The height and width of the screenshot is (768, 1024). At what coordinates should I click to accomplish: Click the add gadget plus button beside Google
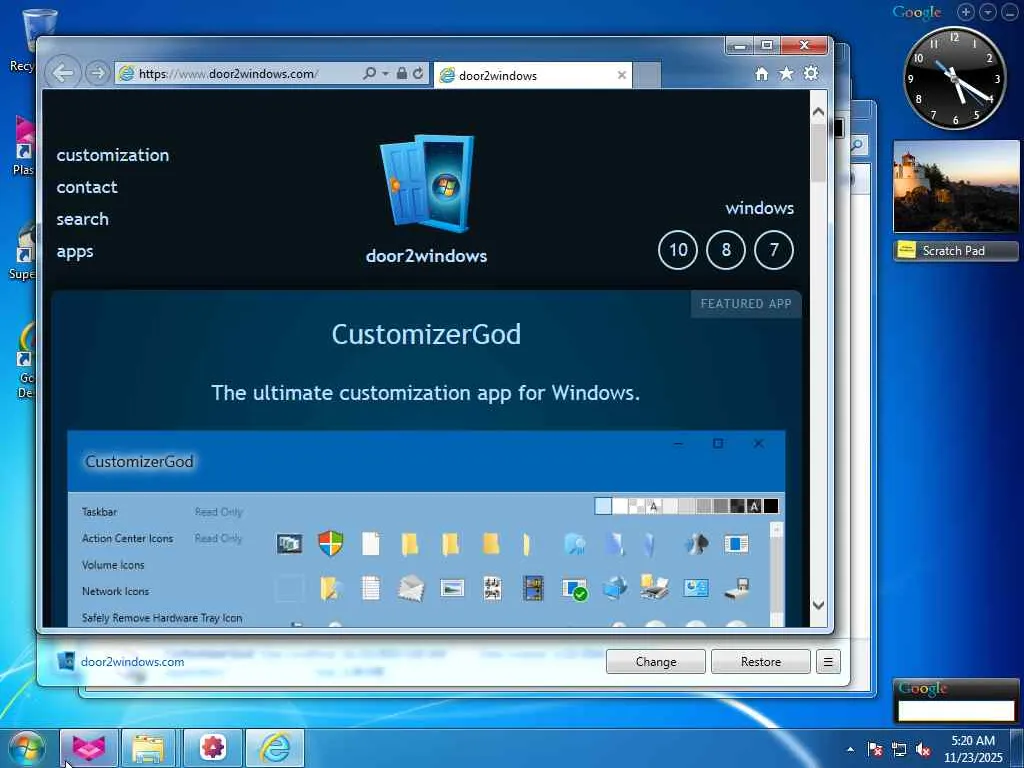click(x=966, y=12)
